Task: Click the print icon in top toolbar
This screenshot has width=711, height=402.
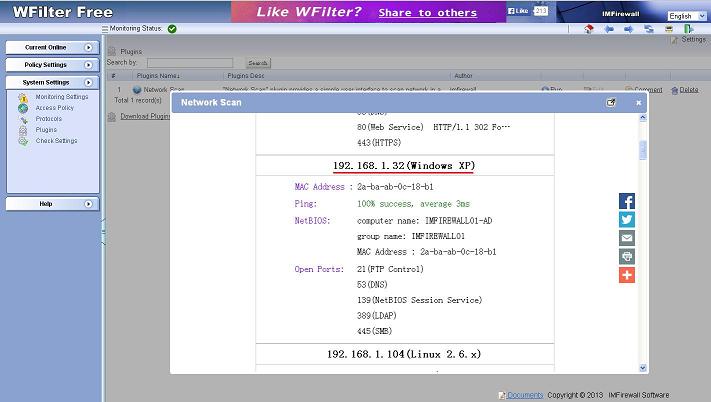Action: pos(669,29)
